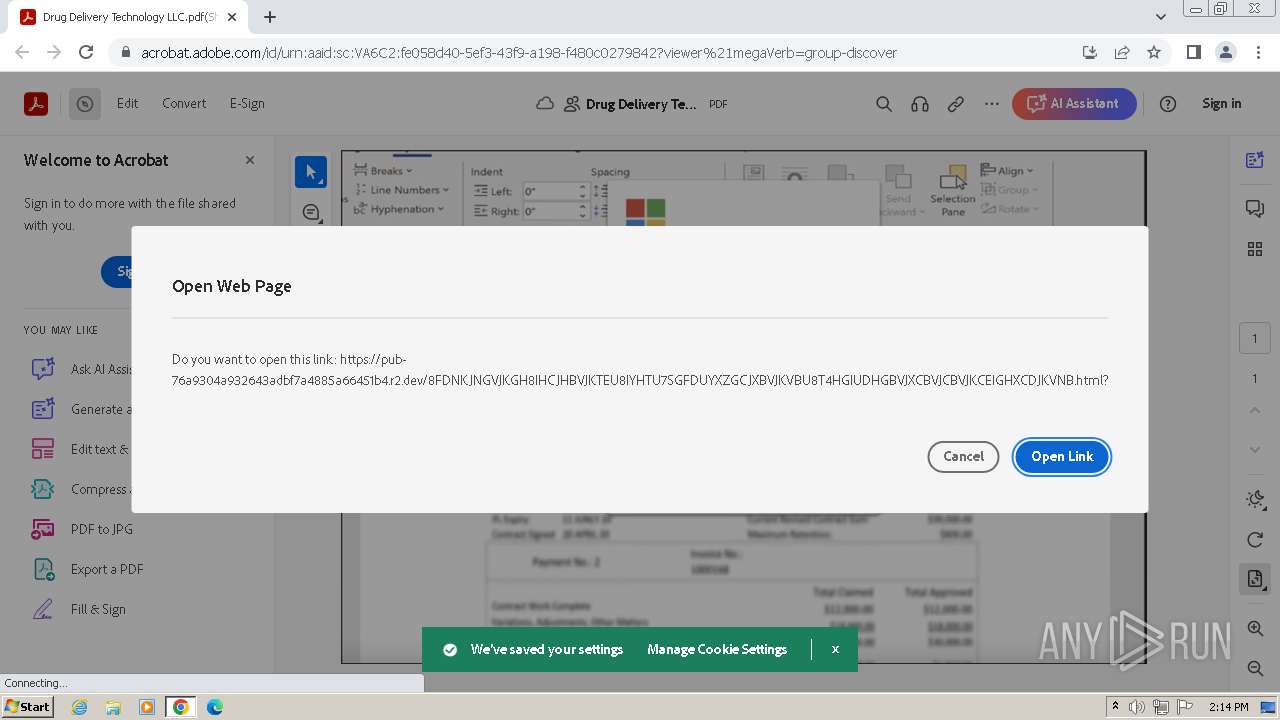This screenshot has width=1280, height=720.
Task: Bookmark this page with the star icon
Action: click(1154, 52)
